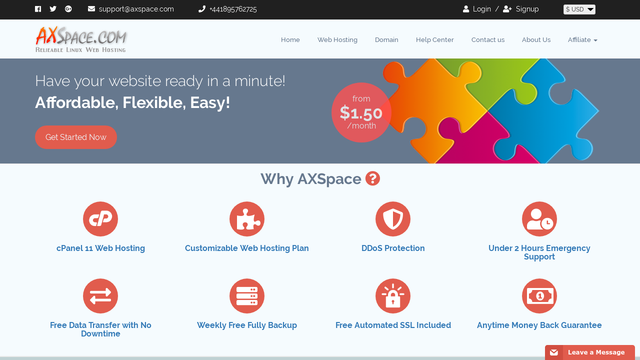Open the USD currency dropdown
Screen dimensions: 640x360
pos(579,9)
